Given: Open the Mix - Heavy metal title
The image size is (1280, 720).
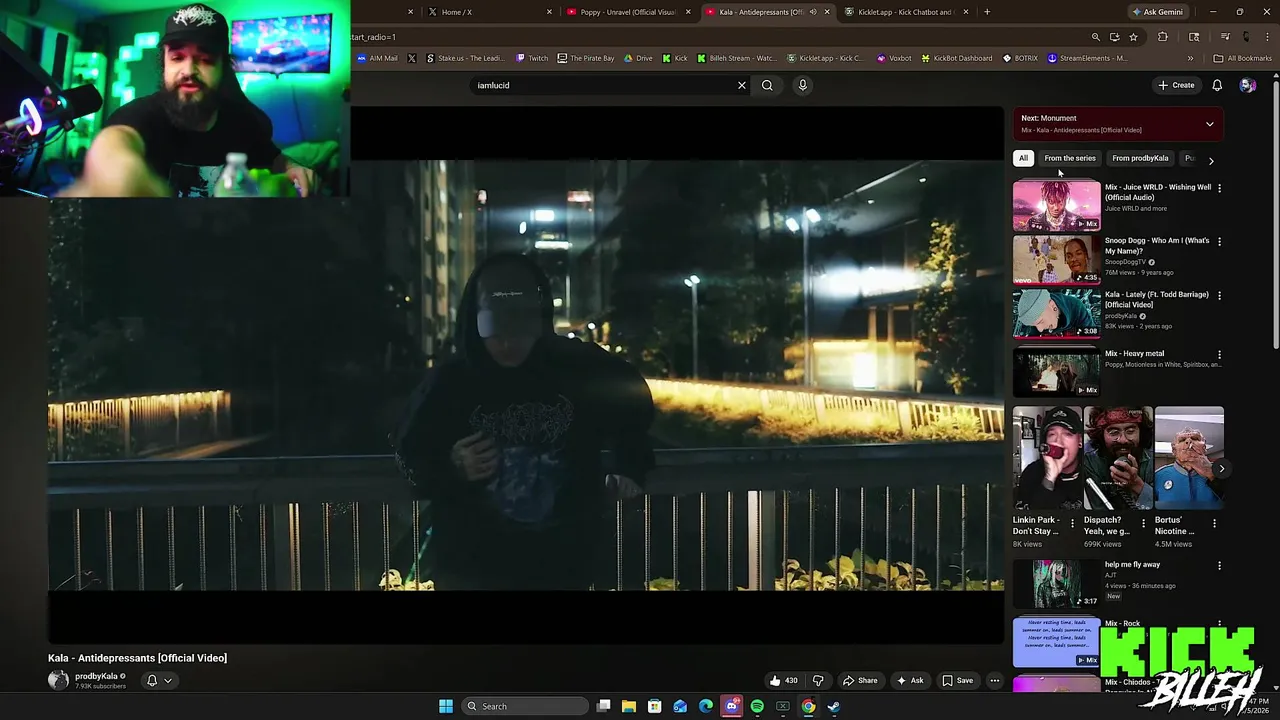Looking at the screenshot, I should pos(1134,353).
